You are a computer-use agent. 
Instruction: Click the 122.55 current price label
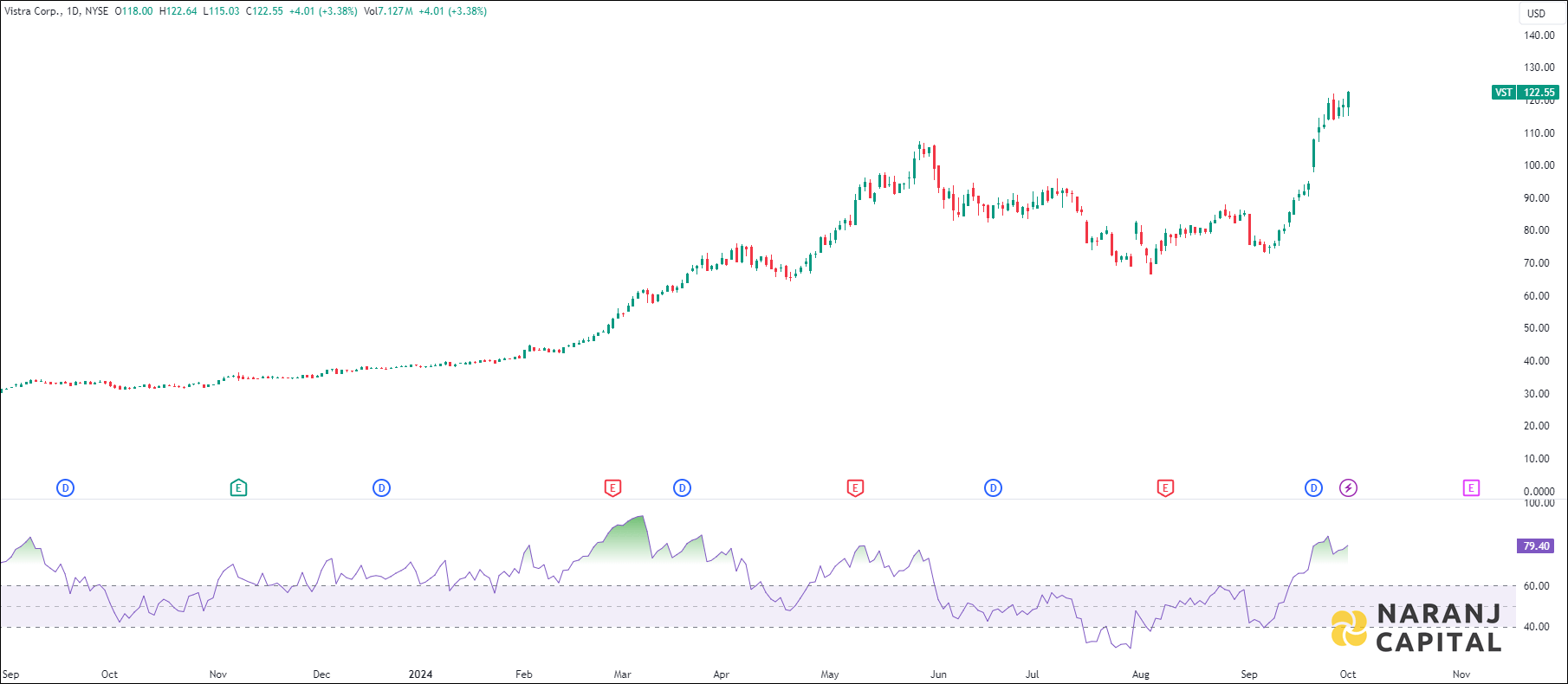pyautogui.click(x=1539, y=93)
